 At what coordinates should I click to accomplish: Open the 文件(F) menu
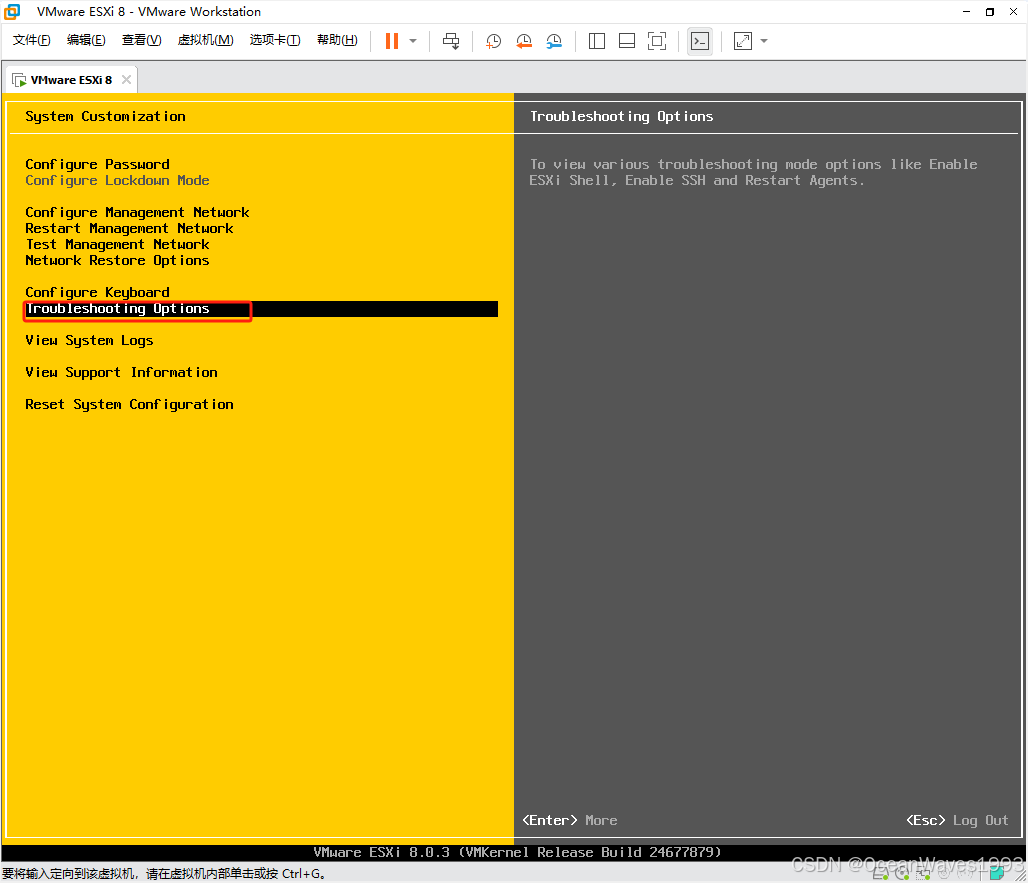(31, 40)
